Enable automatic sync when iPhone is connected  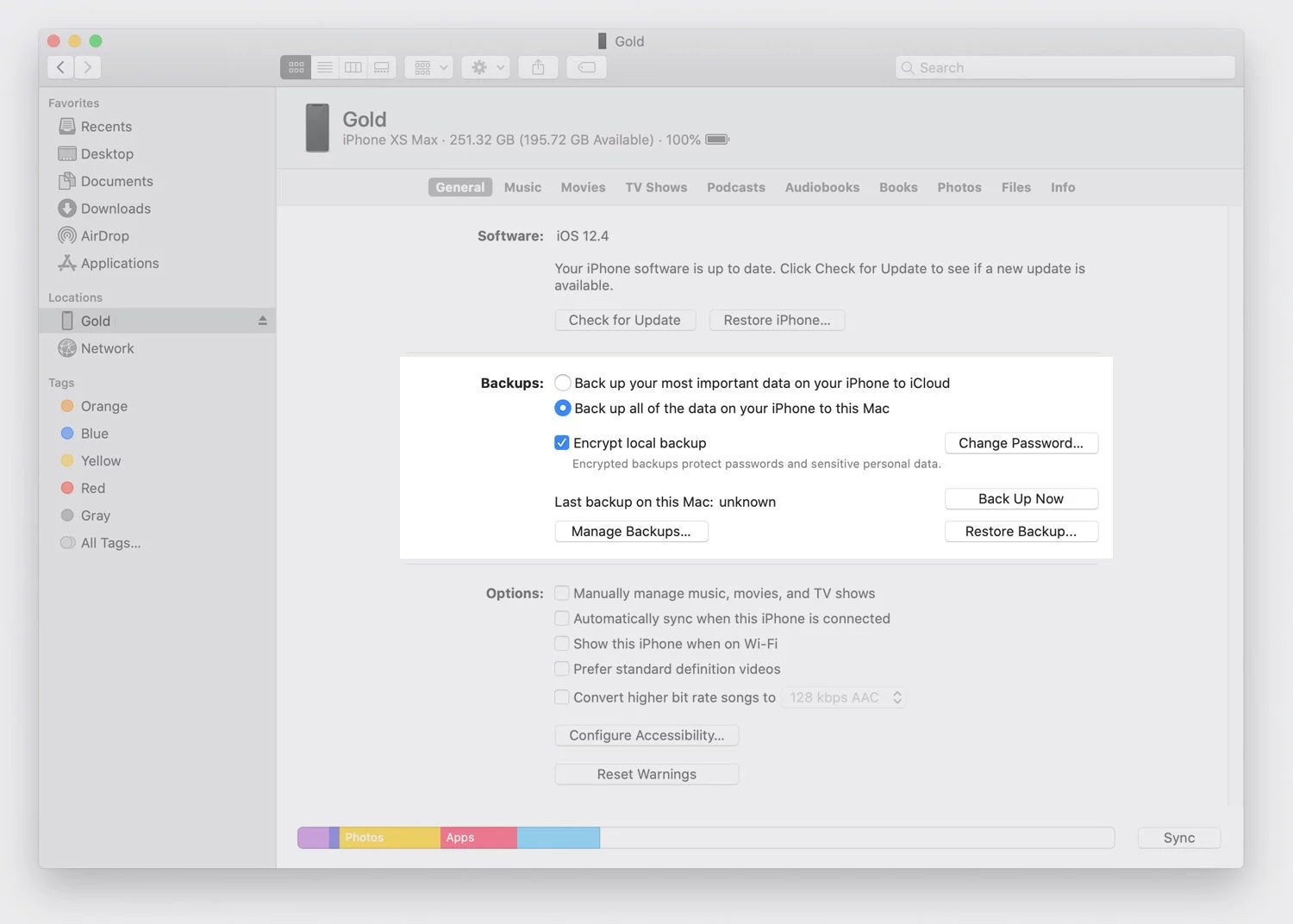(x=562, y=619)
